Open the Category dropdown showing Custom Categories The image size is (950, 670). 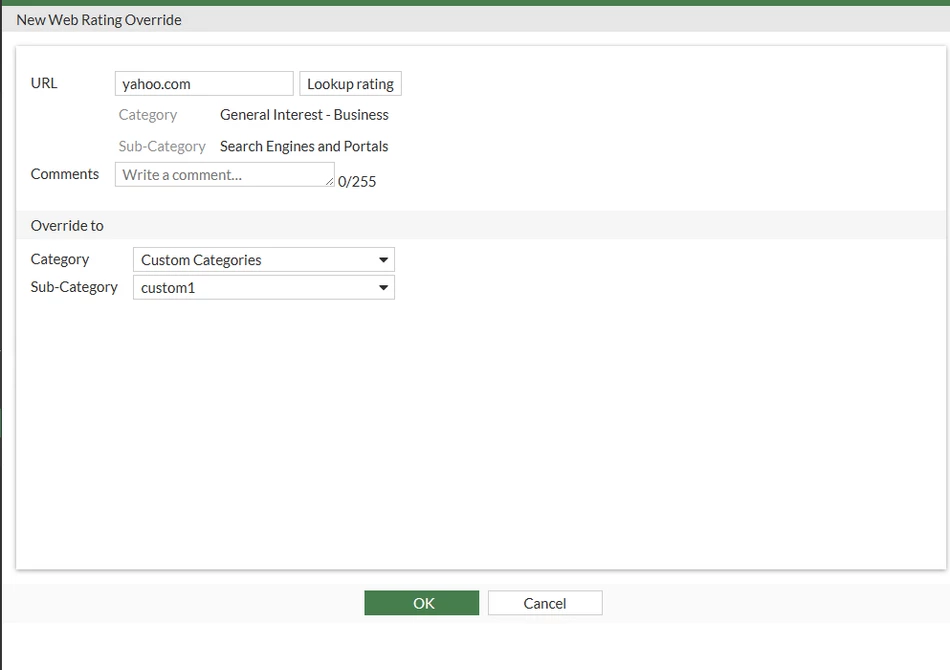pos(264,260)
